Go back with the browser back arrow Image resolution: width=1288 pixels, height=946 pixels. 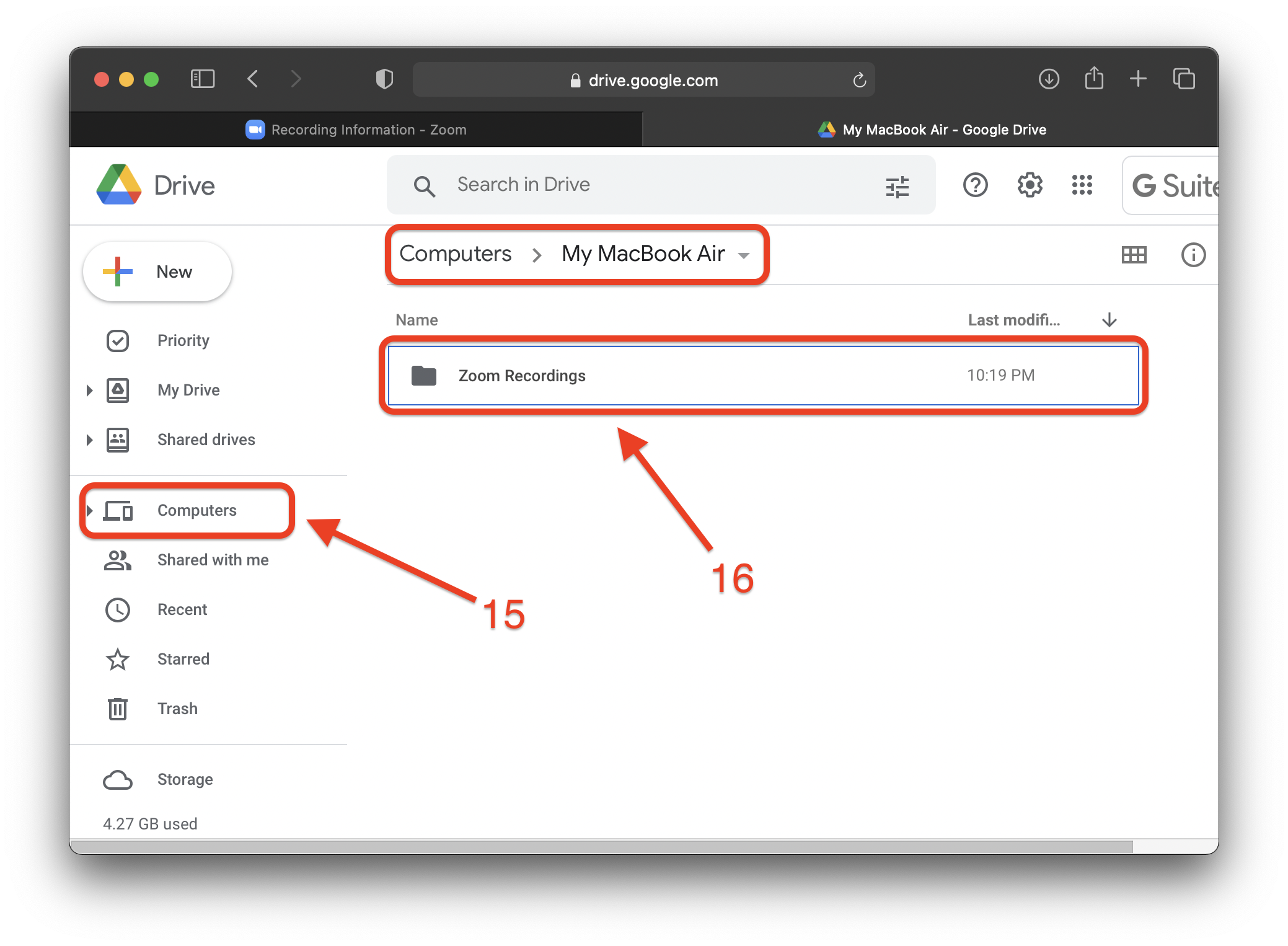coord(252,79)
